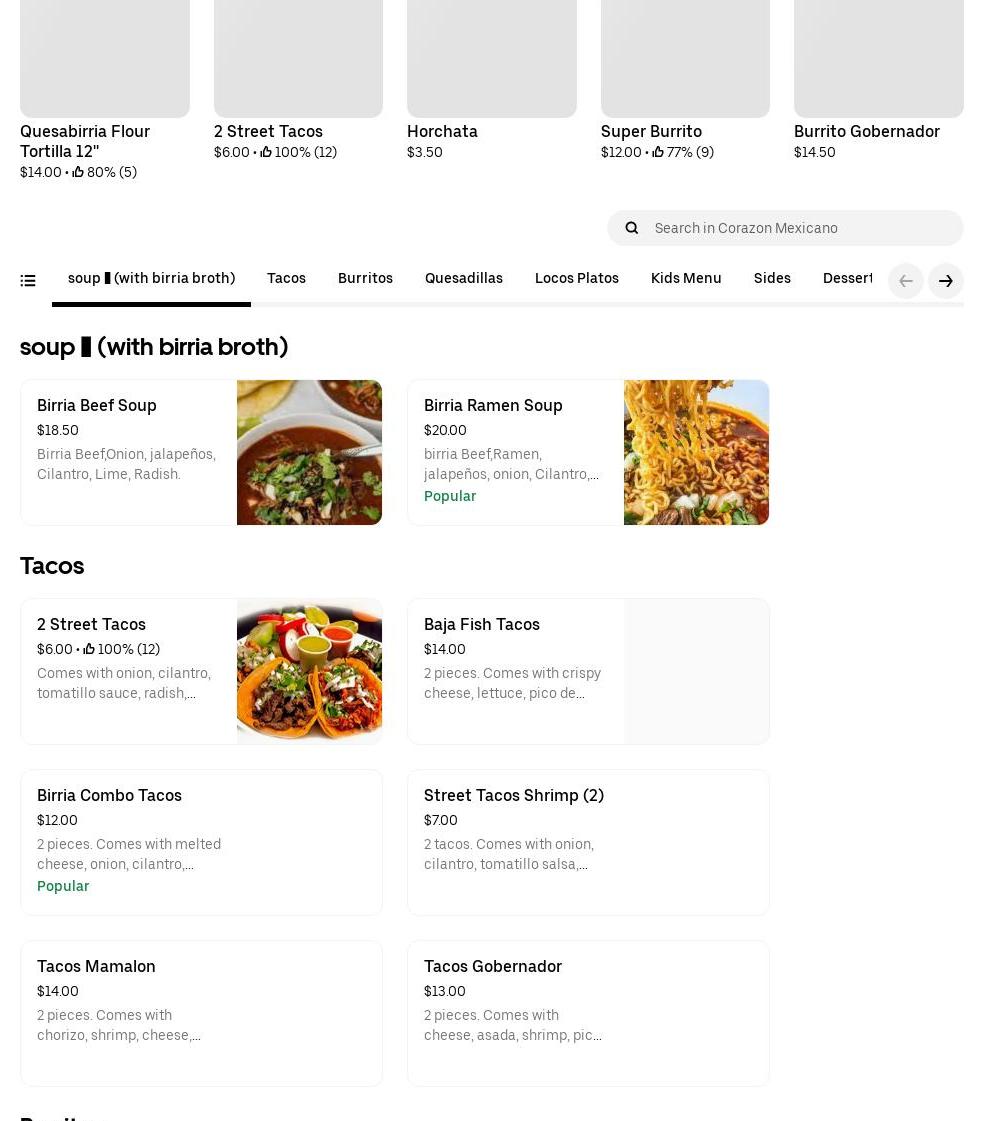Click the left arrow category button
984x1121 pixels.
click(x=905, y=281)
